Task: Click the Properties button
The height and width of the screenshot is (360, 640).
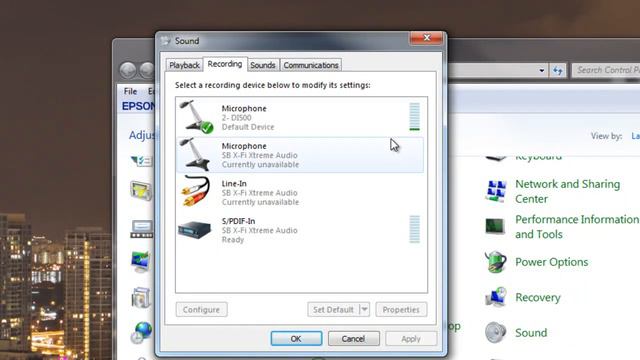Action: click(401, 309)
